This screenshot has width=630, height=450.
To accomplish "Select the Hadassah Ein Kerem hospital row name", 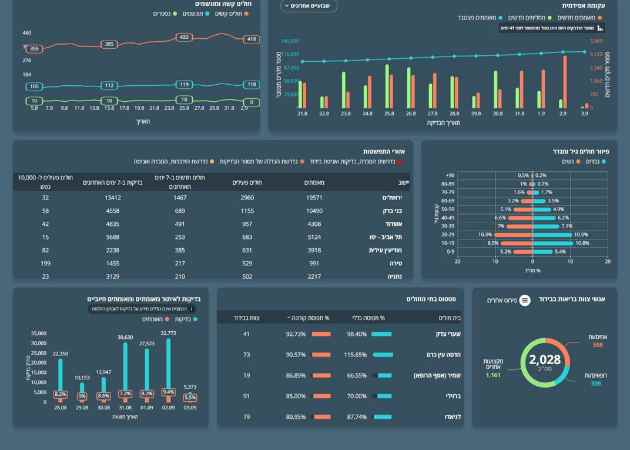I will coord(444,355).
